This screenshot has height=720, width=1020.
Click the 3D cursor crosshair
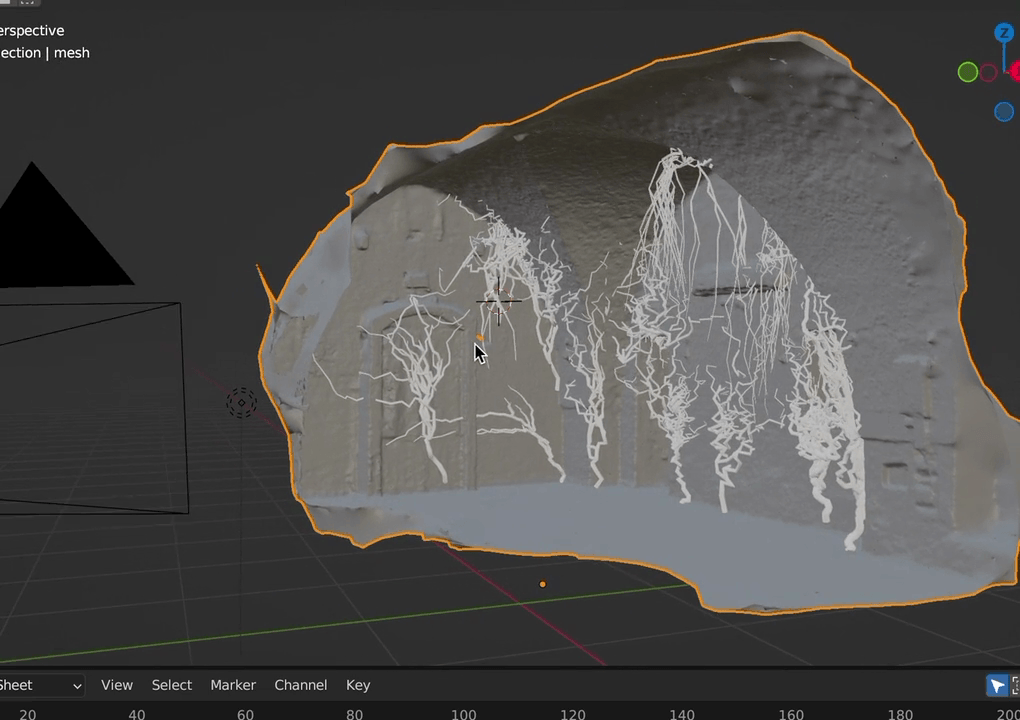pyautogui.click(x=498, y=301)
